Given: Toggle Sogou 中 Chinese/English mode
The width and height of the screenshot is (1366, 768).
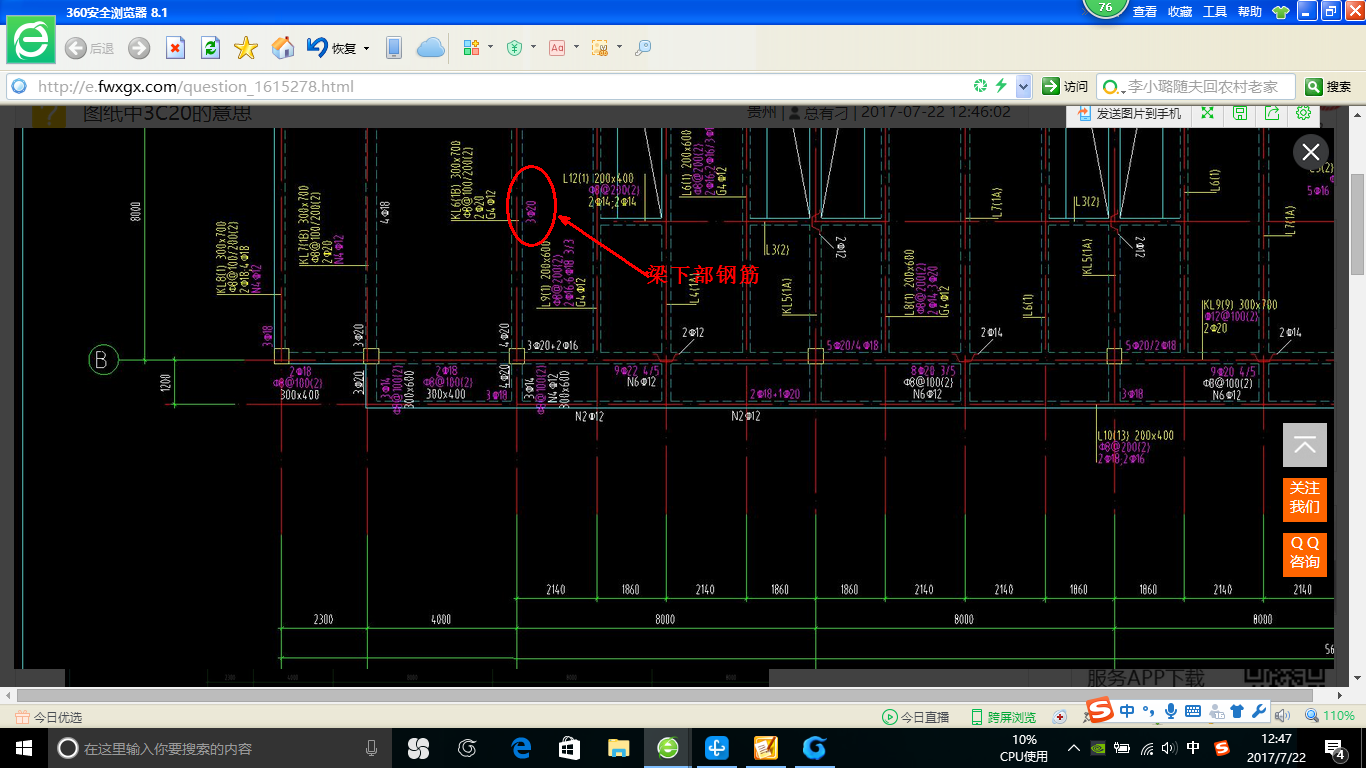Looking at the screenshot, I should click(1127, 712).
